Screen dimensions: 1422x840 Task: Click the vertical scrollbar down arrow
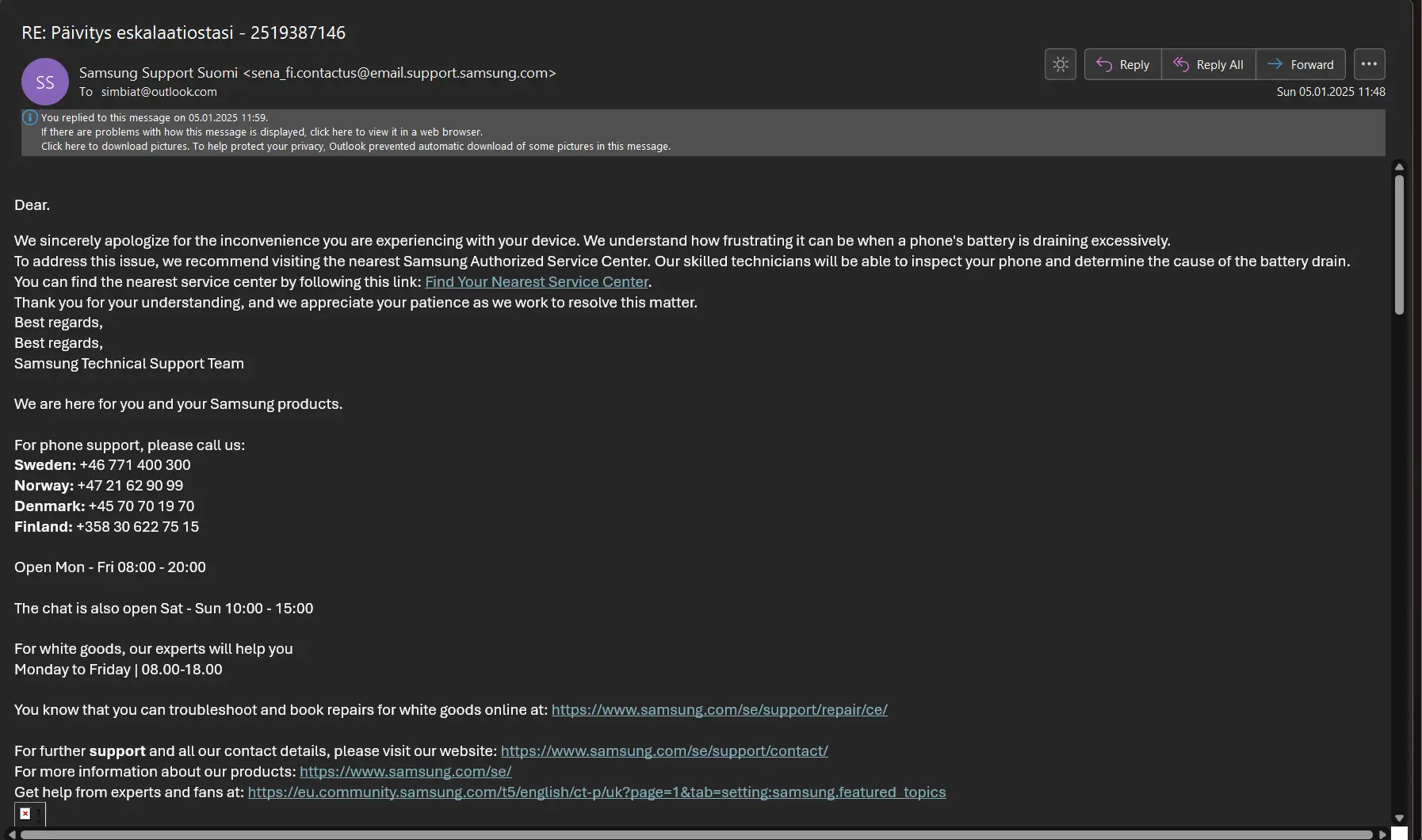[x=1399, y=818]
